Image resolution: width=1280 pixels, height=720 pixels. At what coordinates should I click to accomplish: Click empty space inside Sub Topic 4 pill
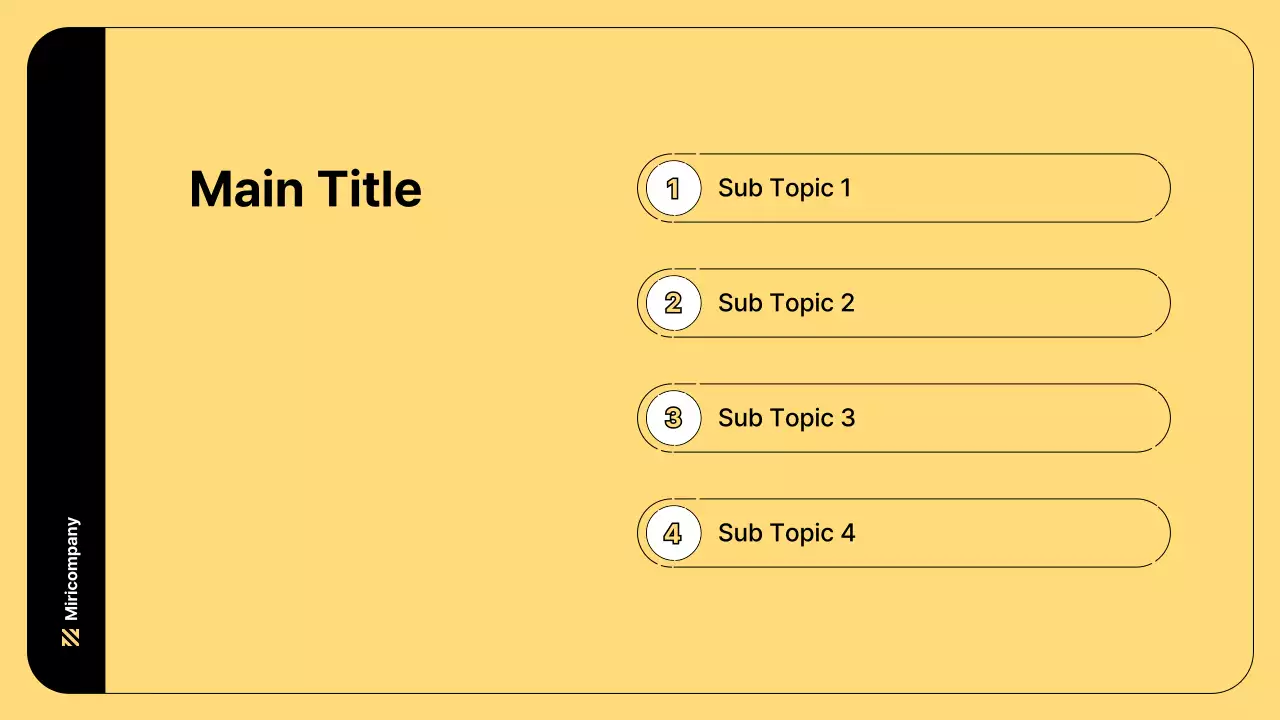(x=1010, y=533)
